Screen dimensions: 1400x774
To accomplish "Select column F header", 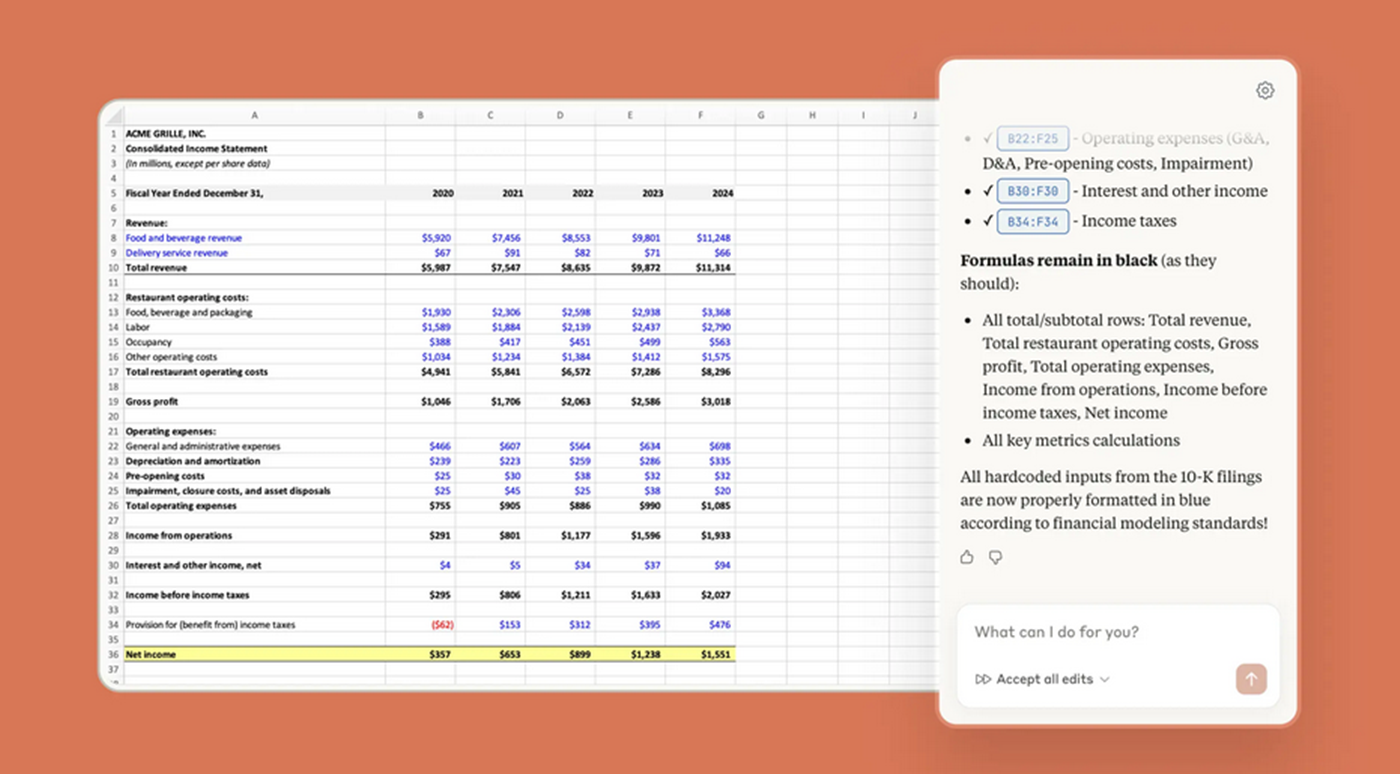I will (700, 115).
